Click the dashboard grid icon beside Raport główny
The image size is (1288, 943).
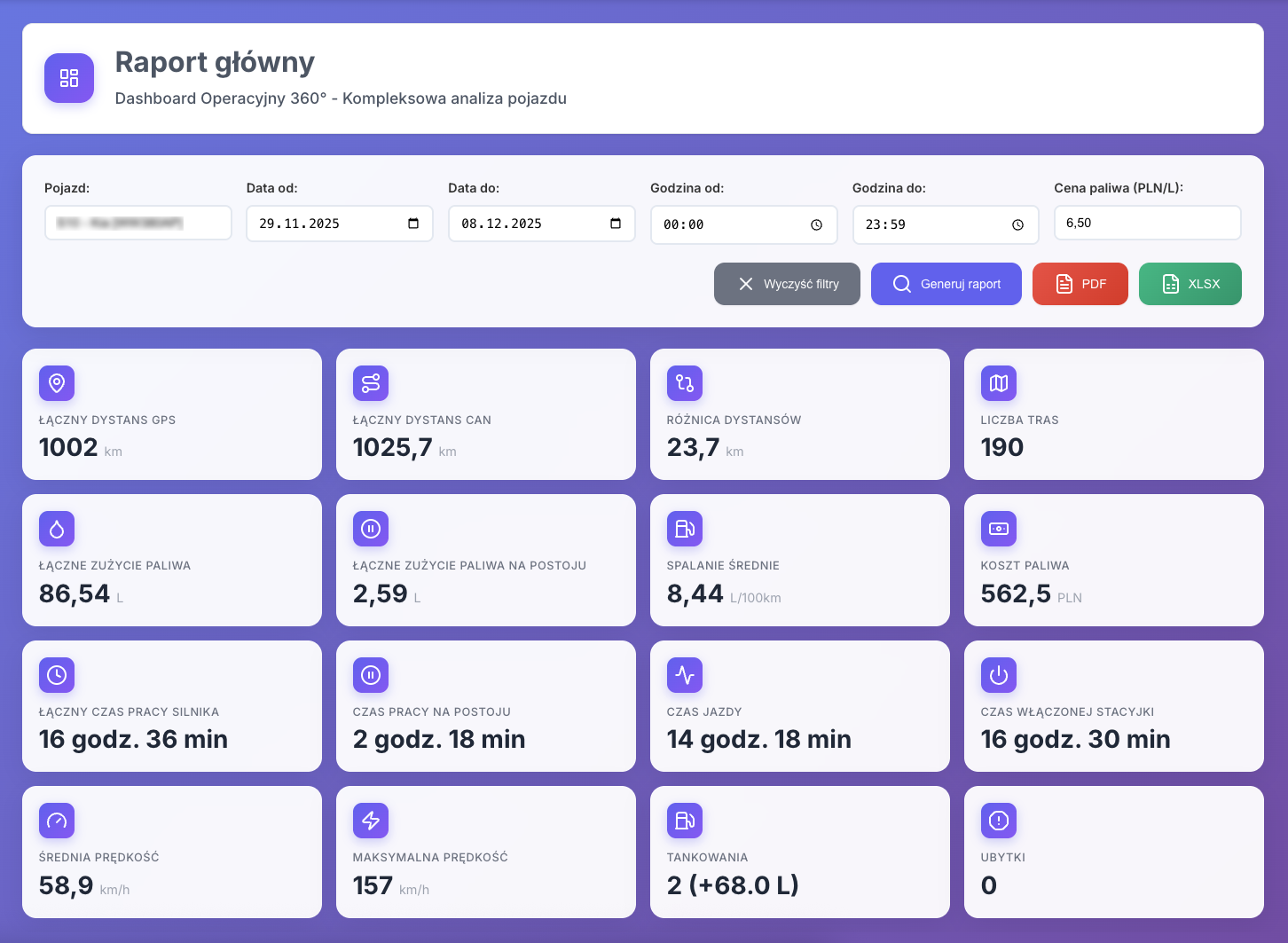pos(69,78)
